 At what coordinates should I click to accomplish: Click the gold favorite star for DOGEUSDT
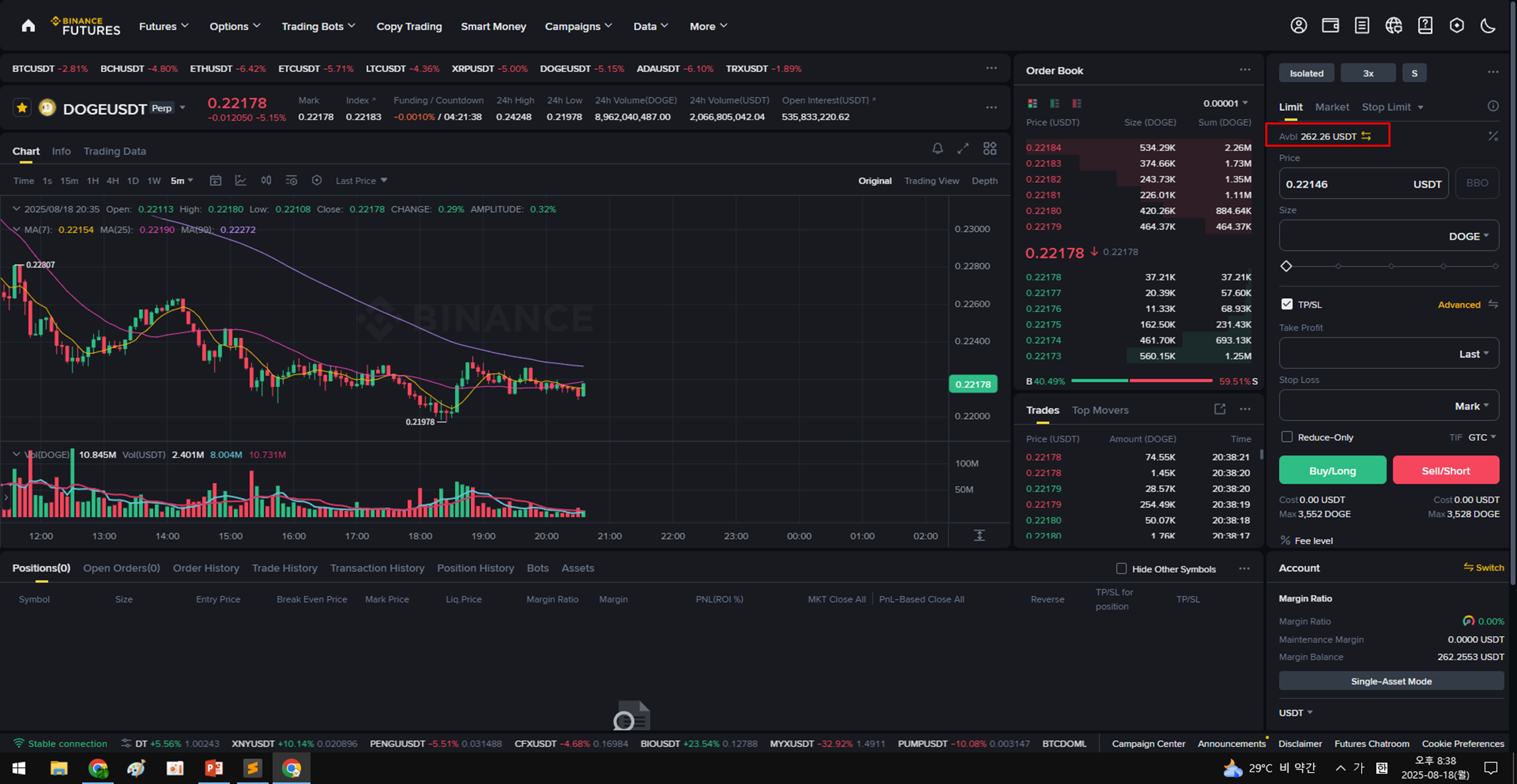point(22,108)
